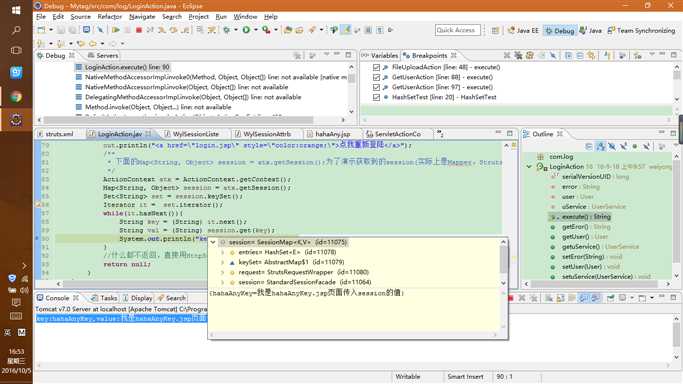Uncheck FileUploadAction line 48 breakpoint
Image resolution: width=683 pixels, height=384 pixels.
(376, 67)
